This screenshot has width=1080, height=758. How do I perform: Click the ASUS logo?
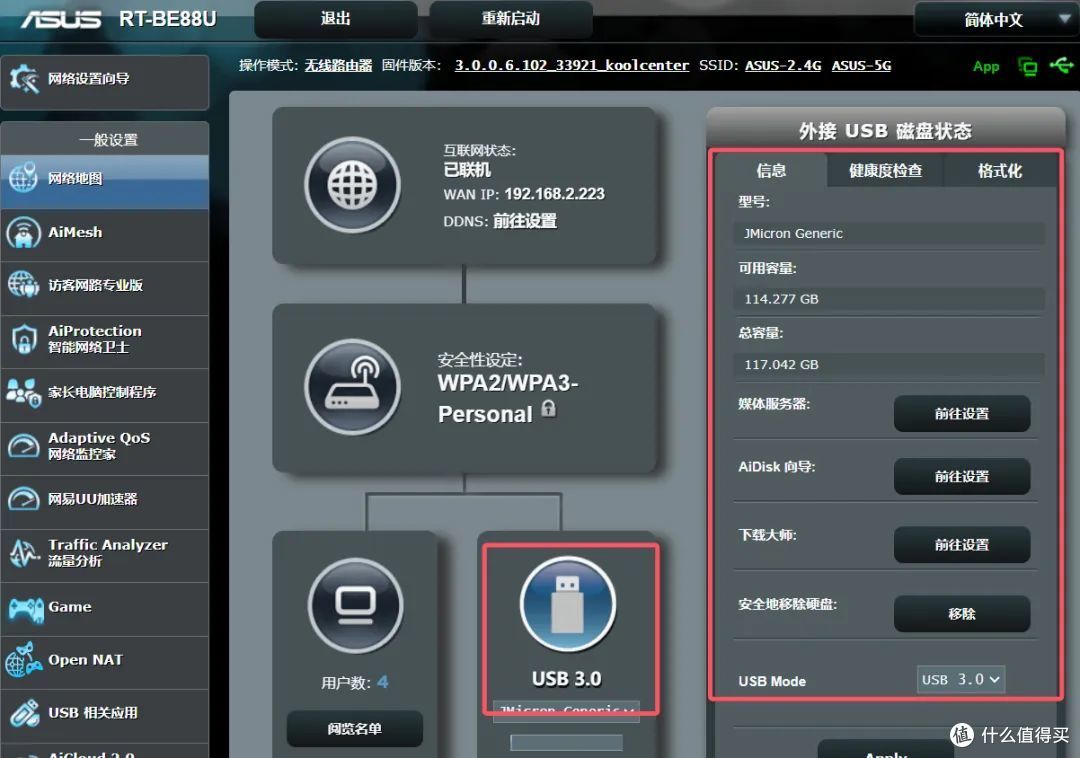(x=61, y=19)
